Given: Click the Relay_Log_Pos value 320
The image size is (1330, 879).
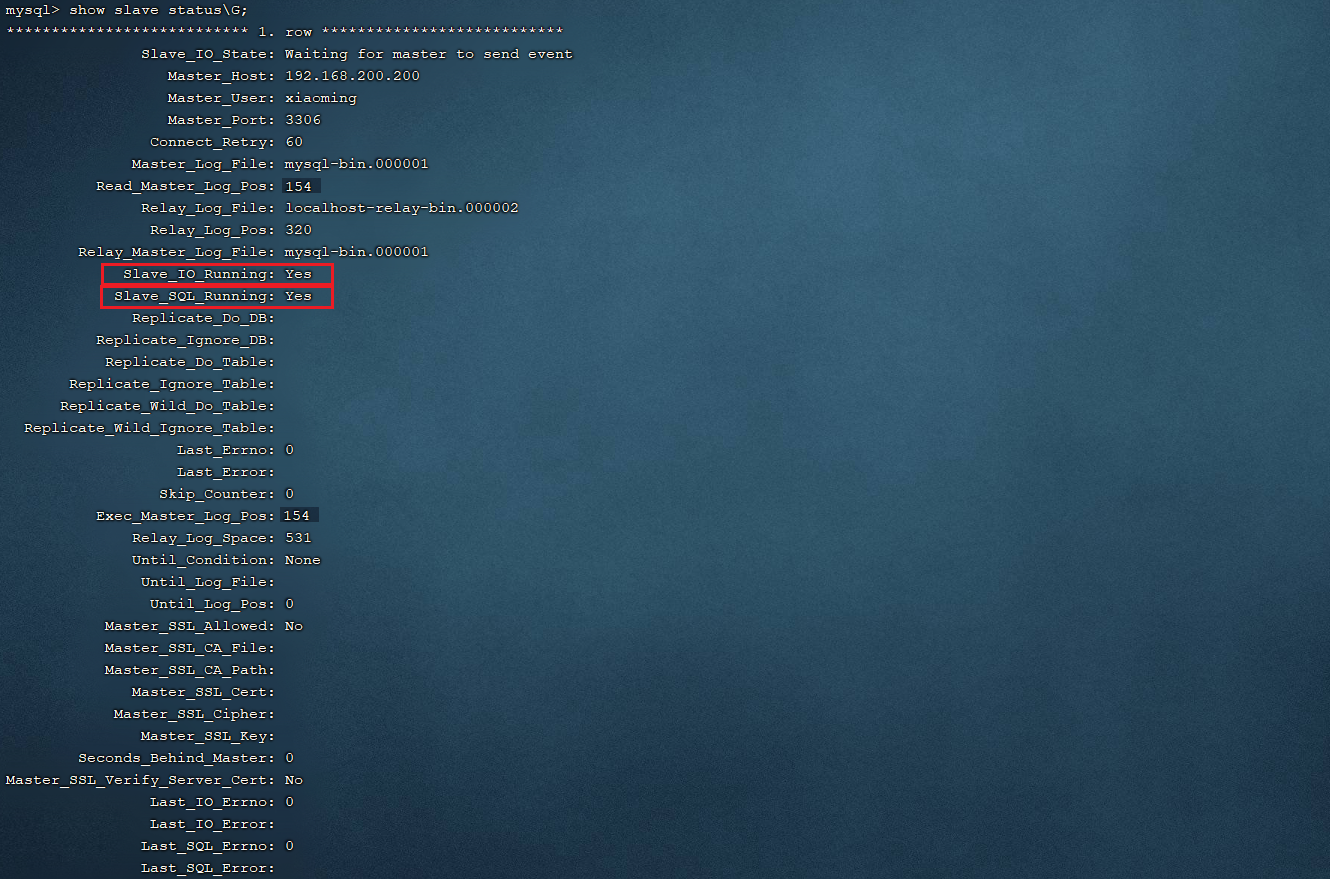Looking at the screenshot, I should click(298, 230).
